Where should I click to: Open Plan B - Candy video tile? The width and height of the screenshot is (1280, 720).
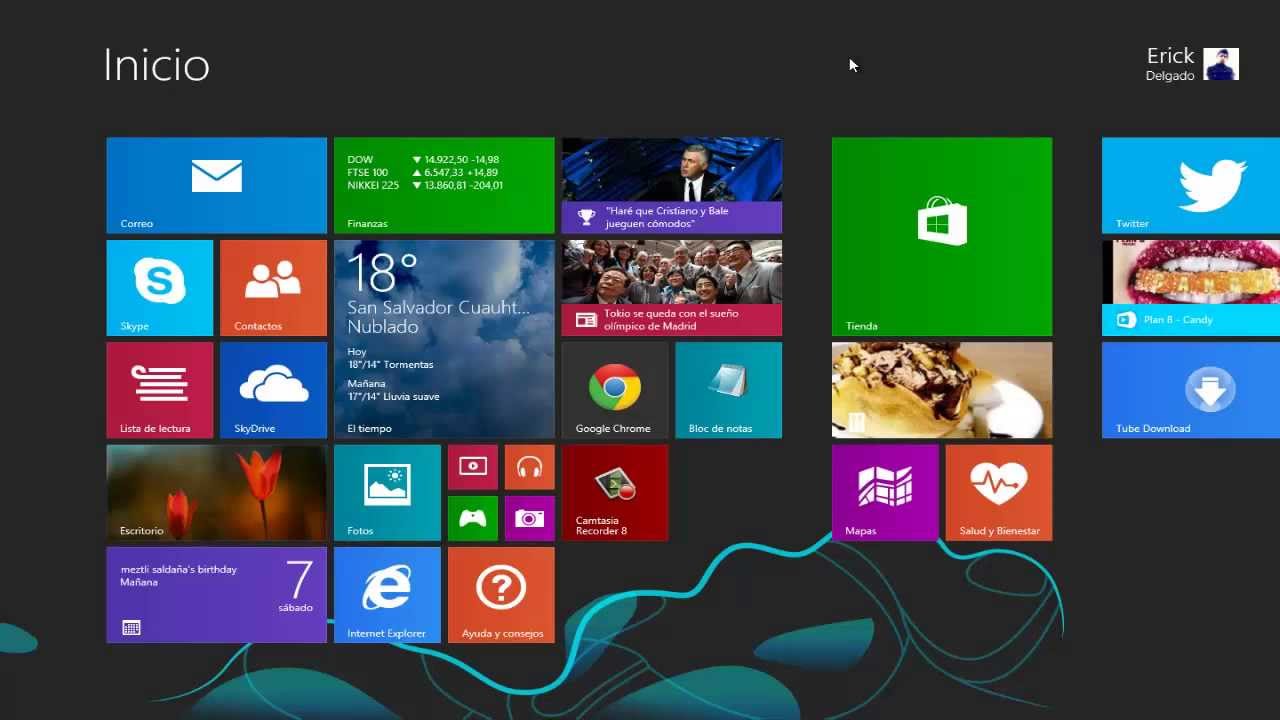click(1191, 288)
